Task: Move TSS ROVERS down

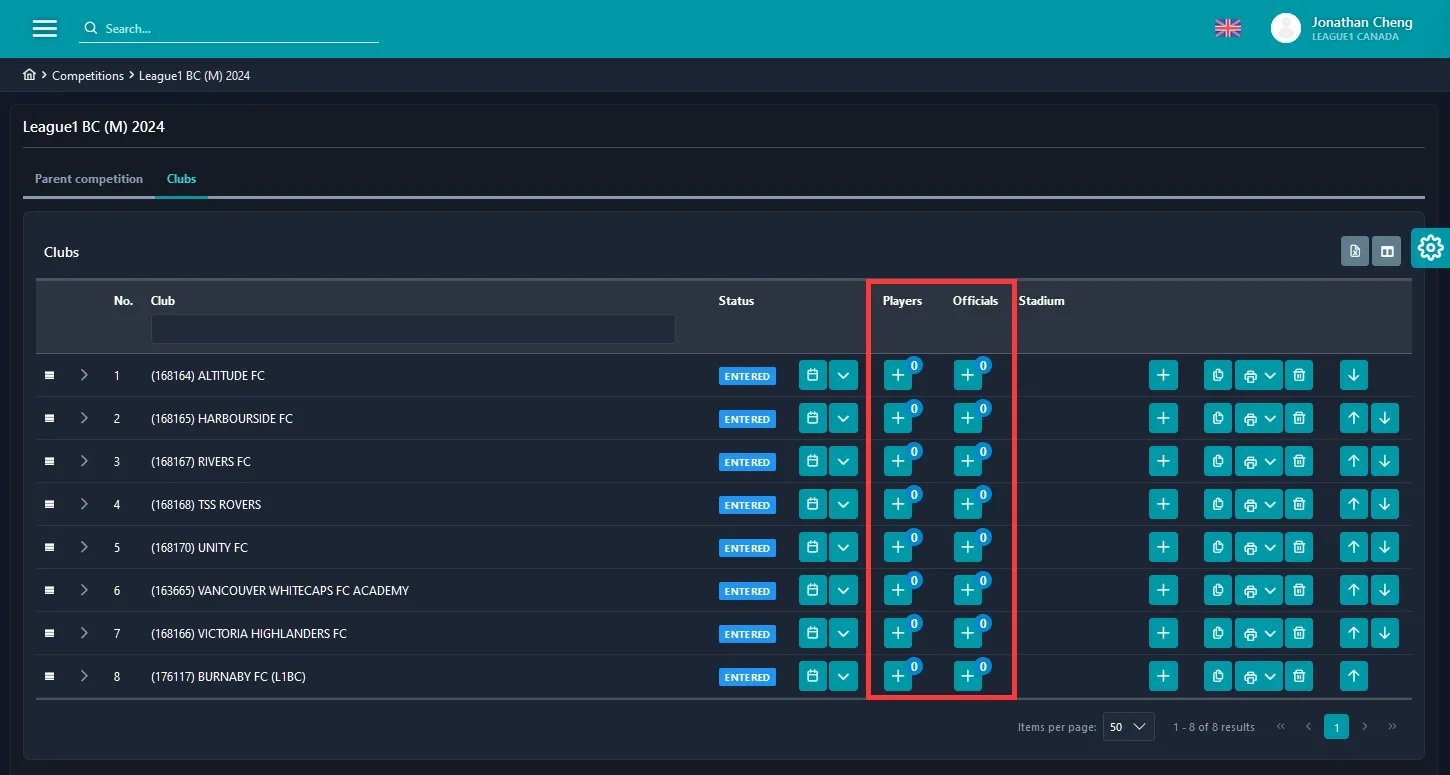Action: click(1385, 504)
